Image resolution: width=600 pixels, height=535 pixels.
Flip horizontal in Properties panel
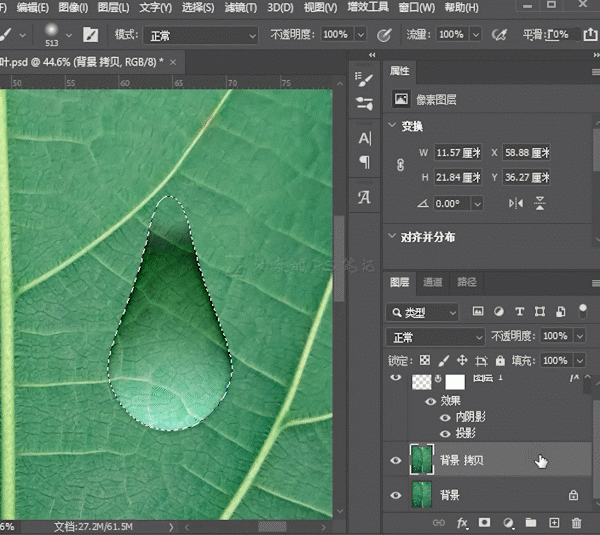tap(516, 203)
